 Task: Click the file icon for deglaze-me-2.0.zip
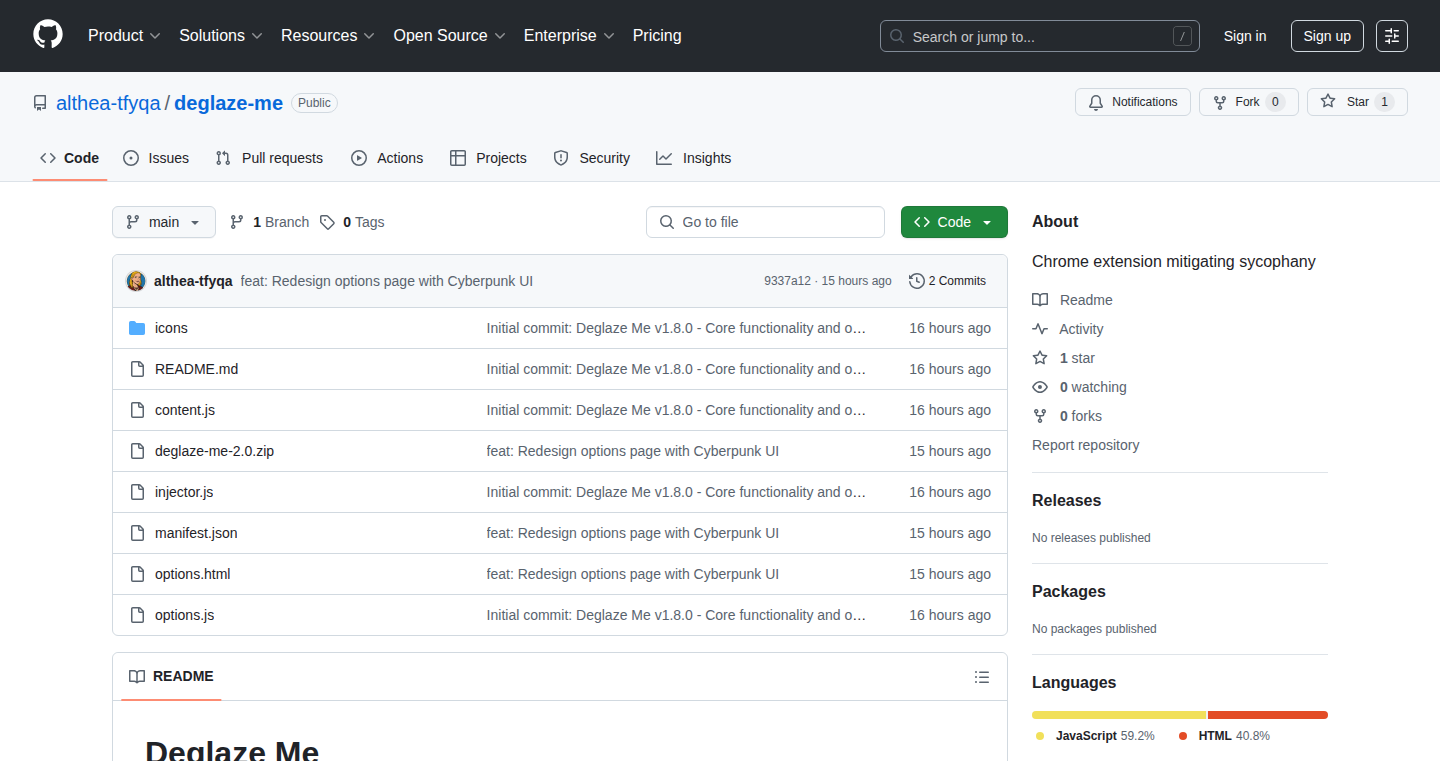pyautogui.click(x=137, y=451)
